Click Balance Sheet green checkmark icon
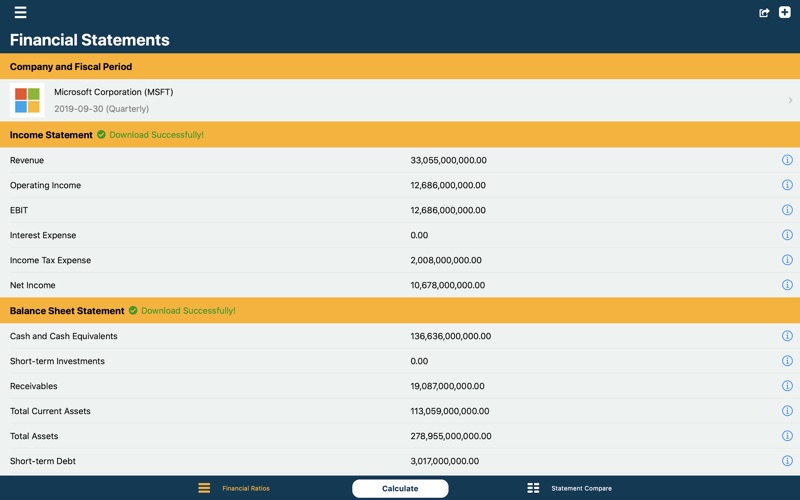This screenshot has width=800, height=500. [x=133, y=310]
